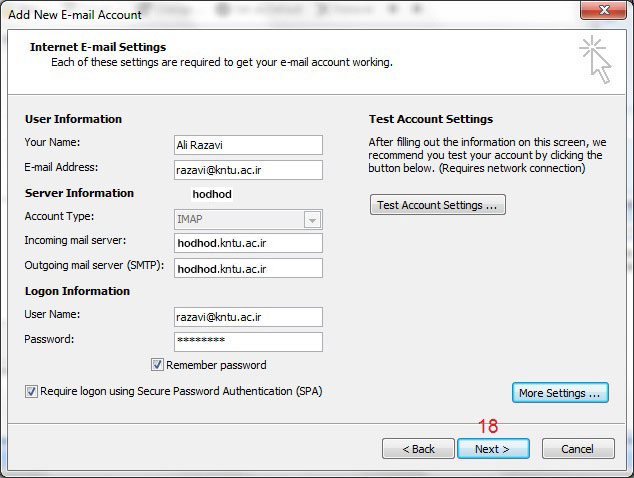Image resolution: width=634 pixels, height=478 pixels.
Task: Open More Settings
Action: point(560,393)
